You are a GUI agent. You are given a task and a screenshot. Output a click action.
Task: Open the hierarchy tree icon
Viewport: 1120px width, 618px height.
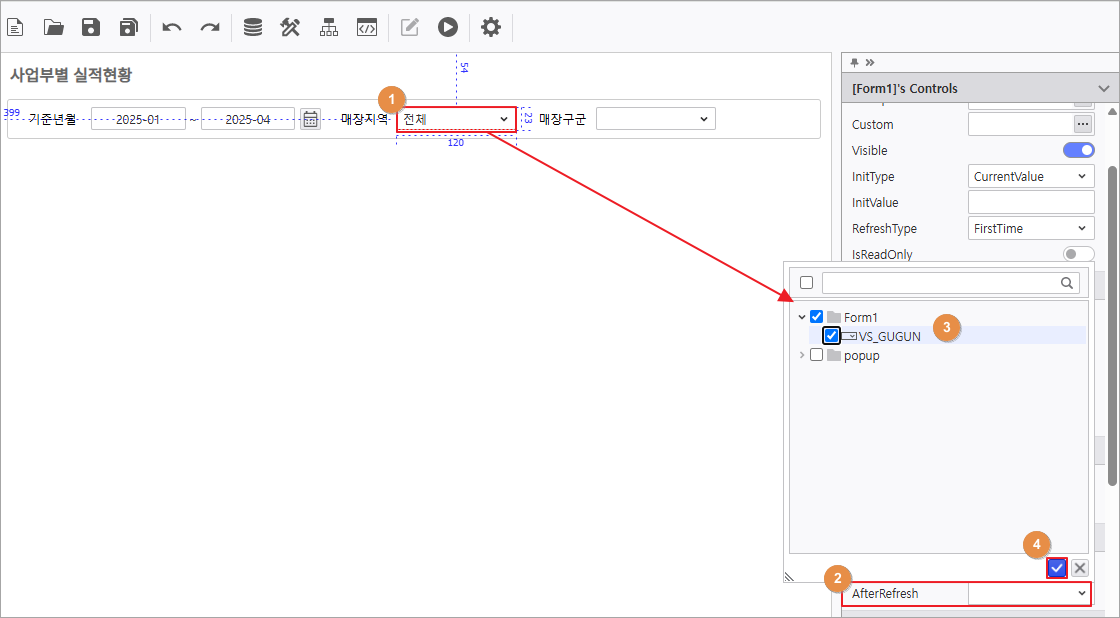point(329,27)
